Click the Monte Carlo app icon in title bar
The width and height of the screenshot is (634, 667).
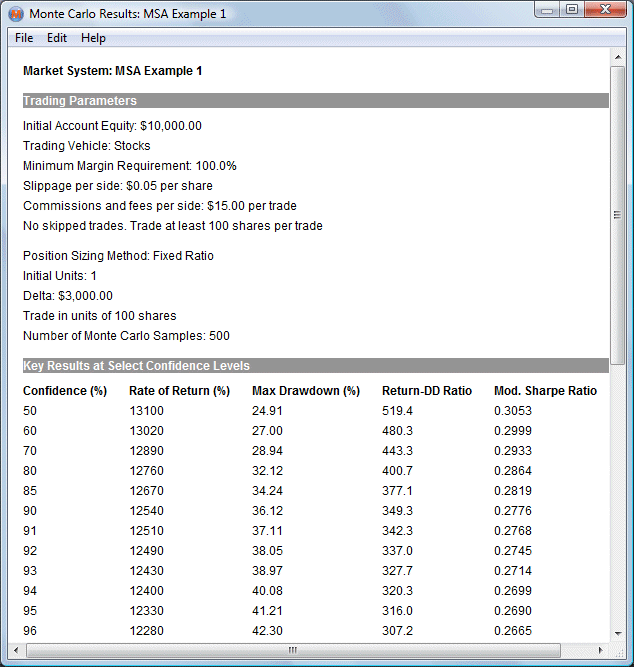tap(16, 14)
